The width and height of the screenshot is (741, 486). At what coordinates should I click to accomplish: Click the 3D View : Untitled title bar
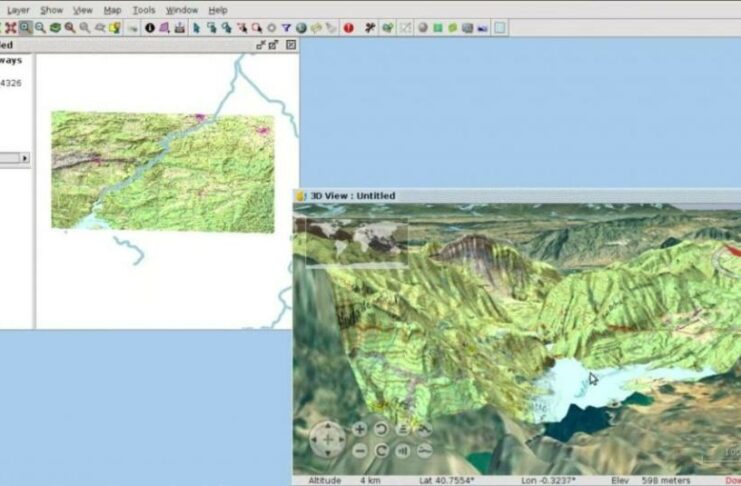pos(500,195)
